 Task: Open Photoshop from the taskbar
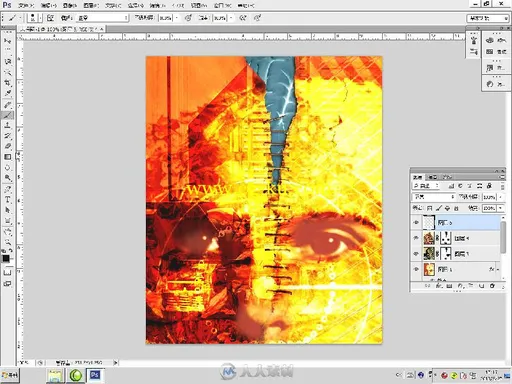tap(95, 375)
